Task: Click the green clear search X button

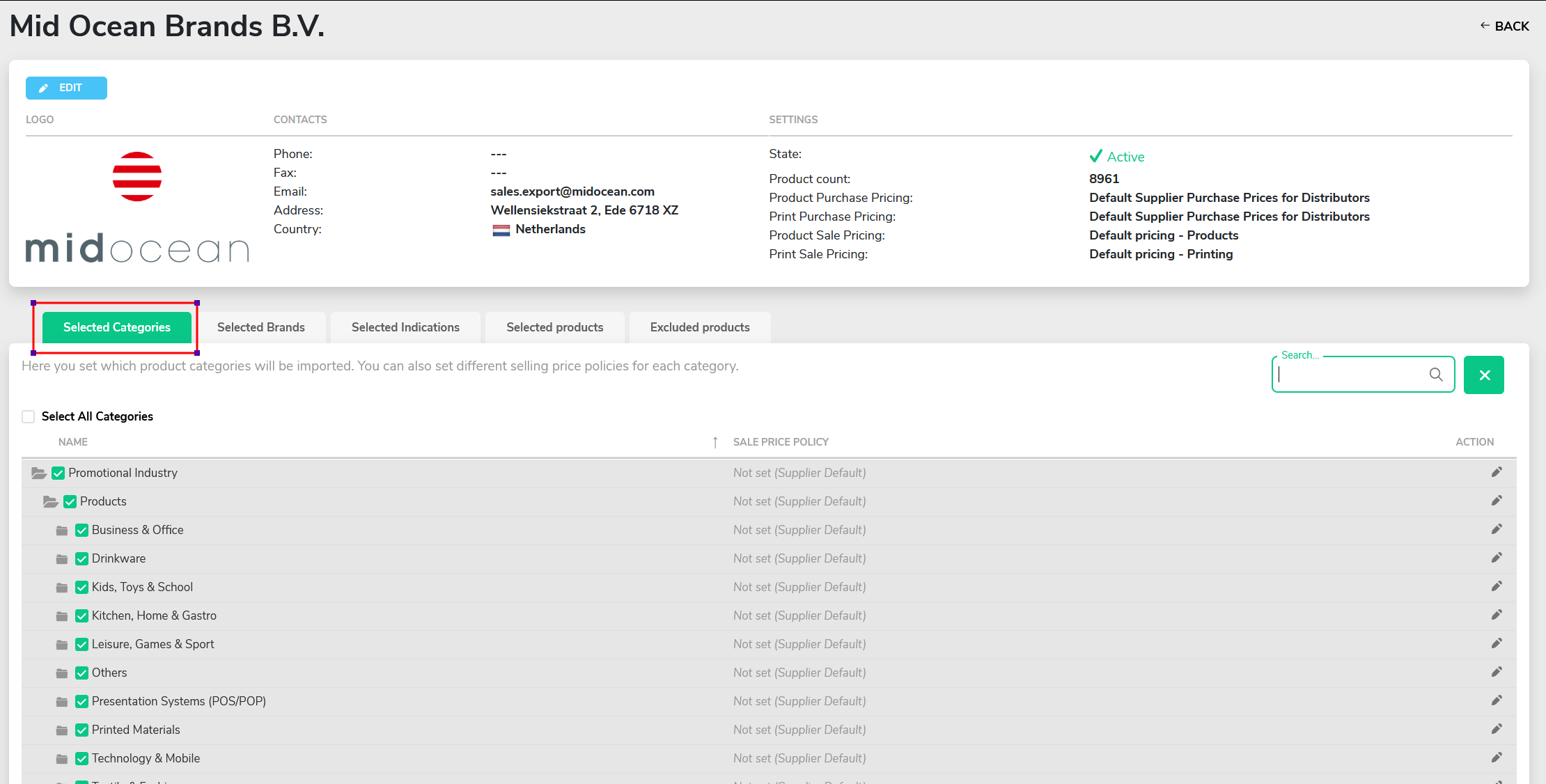Action: pos(1484,375)
